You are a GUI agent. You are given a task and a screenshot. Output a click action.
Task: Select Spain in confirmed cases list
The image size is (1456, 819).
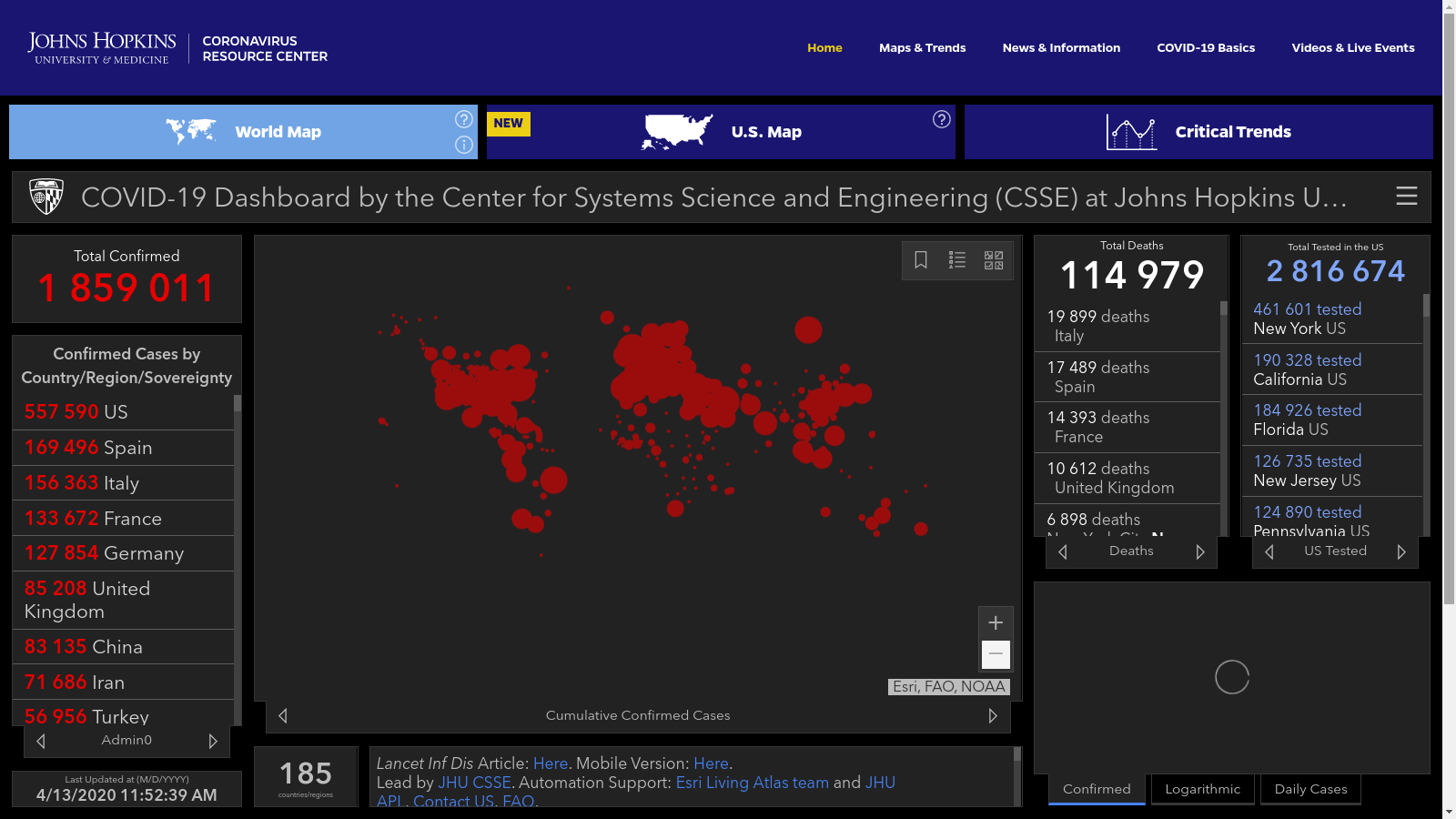pyautogui.click(x=123, y=448)
